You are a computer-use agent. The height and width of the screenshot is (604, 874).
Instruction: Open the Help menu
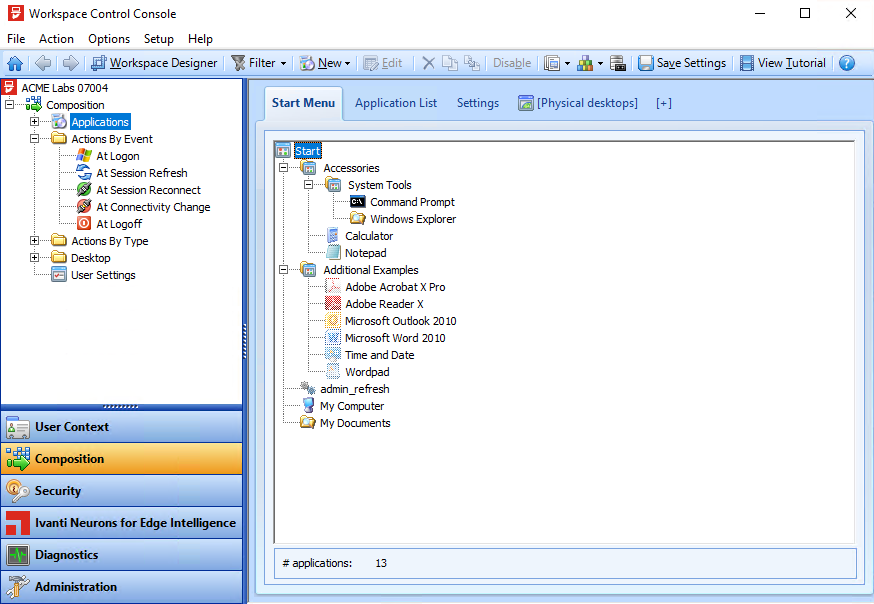coord(200,38)
